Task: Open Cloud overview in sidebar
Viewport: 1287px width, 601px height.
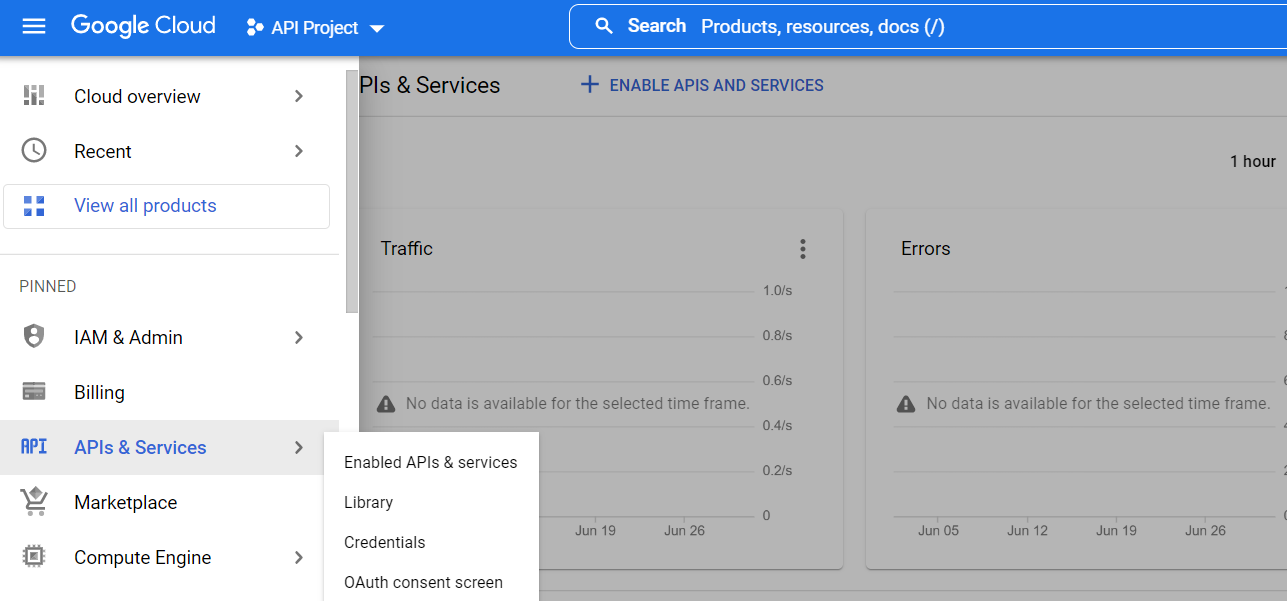Action: pyautogui.click(x=170, y=96)
